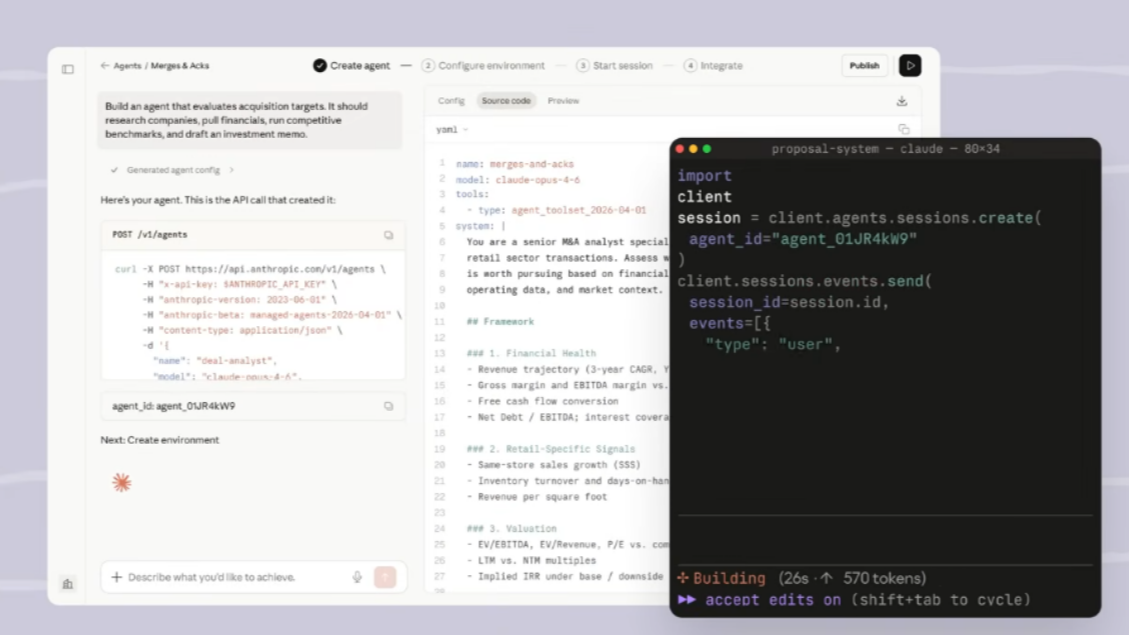Switch to the Config tab

(x=451, y=101)
